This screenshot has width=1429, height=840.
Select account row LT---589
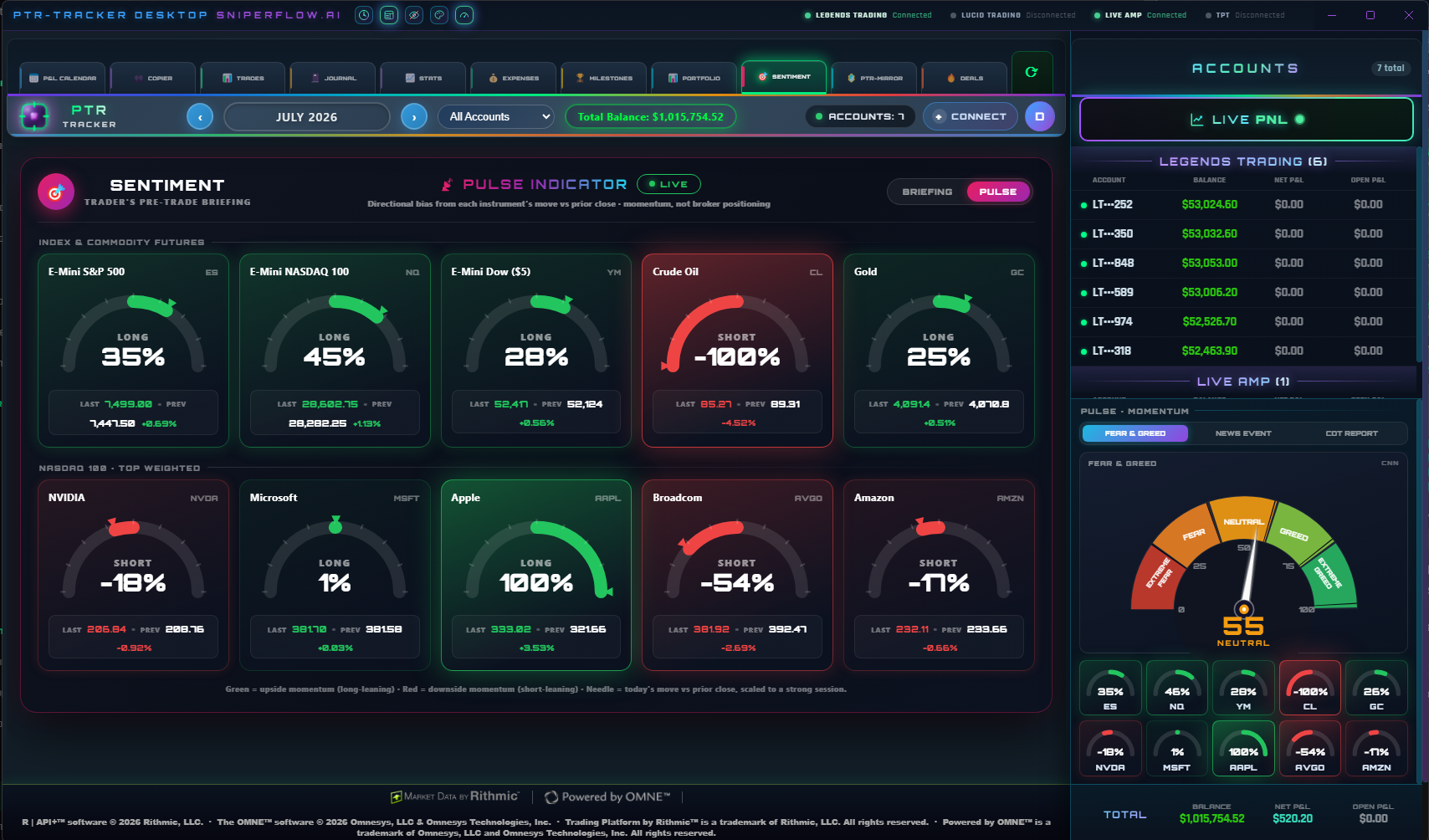(1244, 293)
